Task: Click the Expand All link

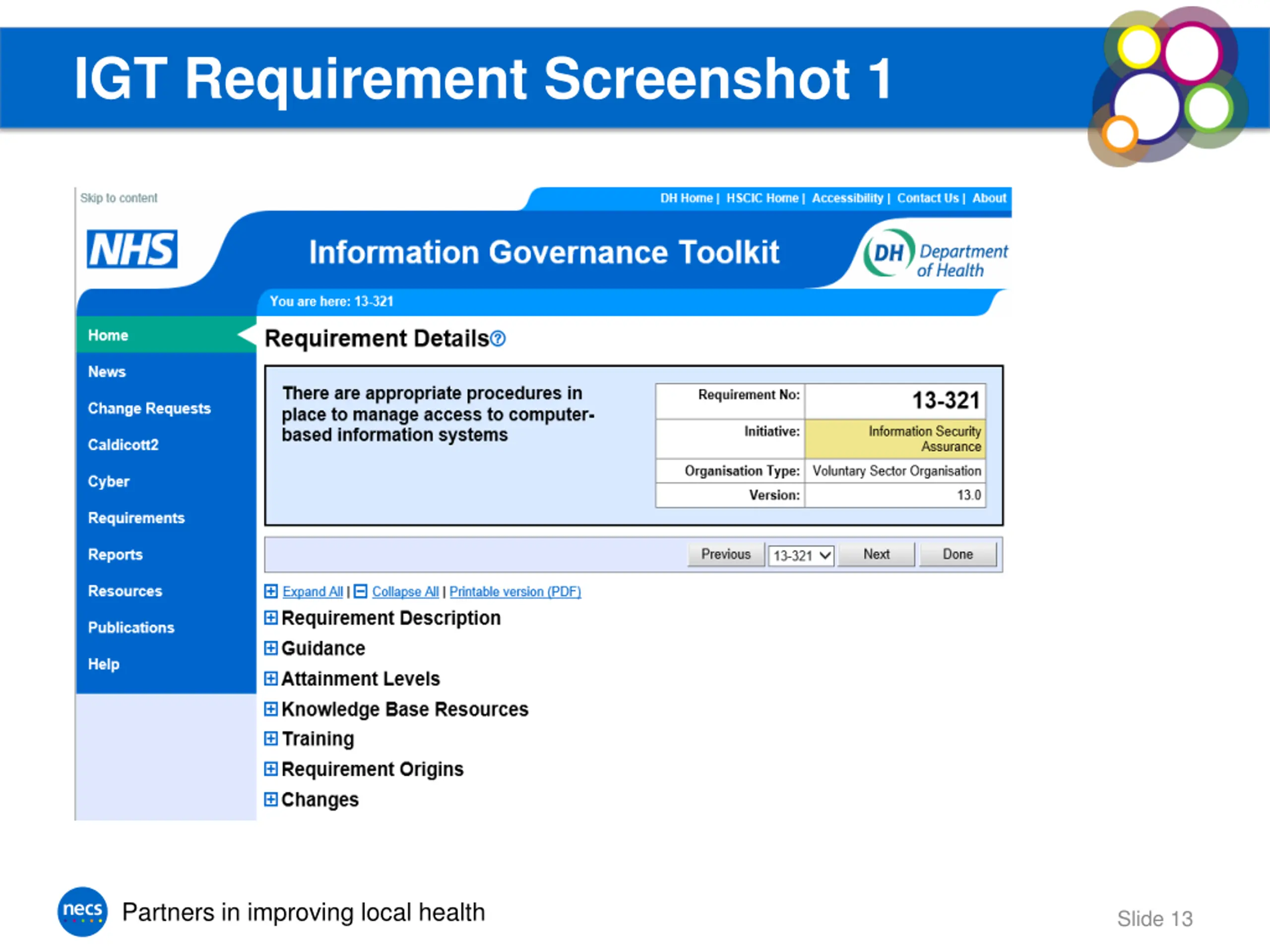Action: (x=313, y=592)
